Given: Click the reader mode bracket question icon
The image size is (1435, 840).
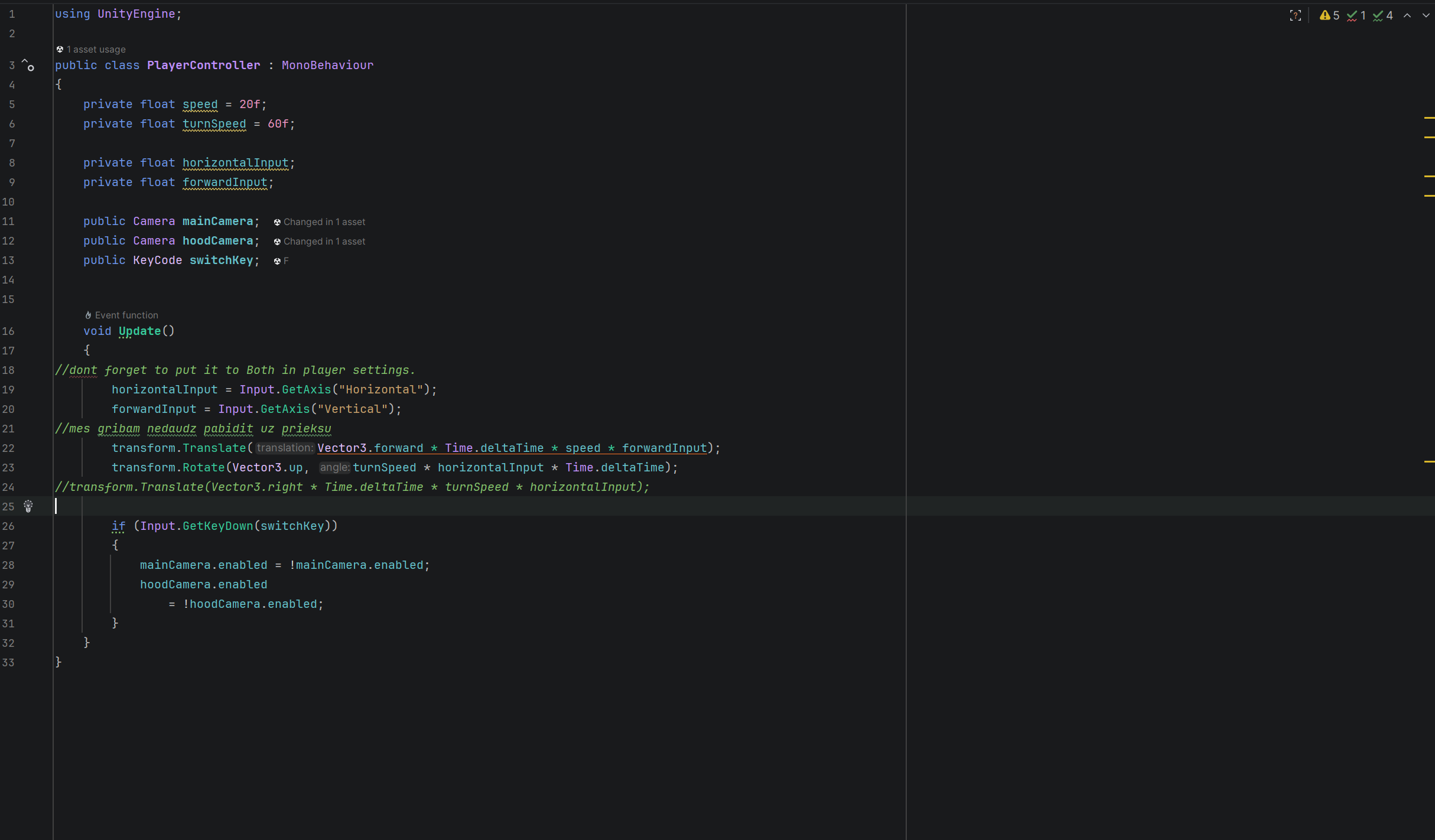Looking at the screenshot, I should click(x=1295, y=16).
